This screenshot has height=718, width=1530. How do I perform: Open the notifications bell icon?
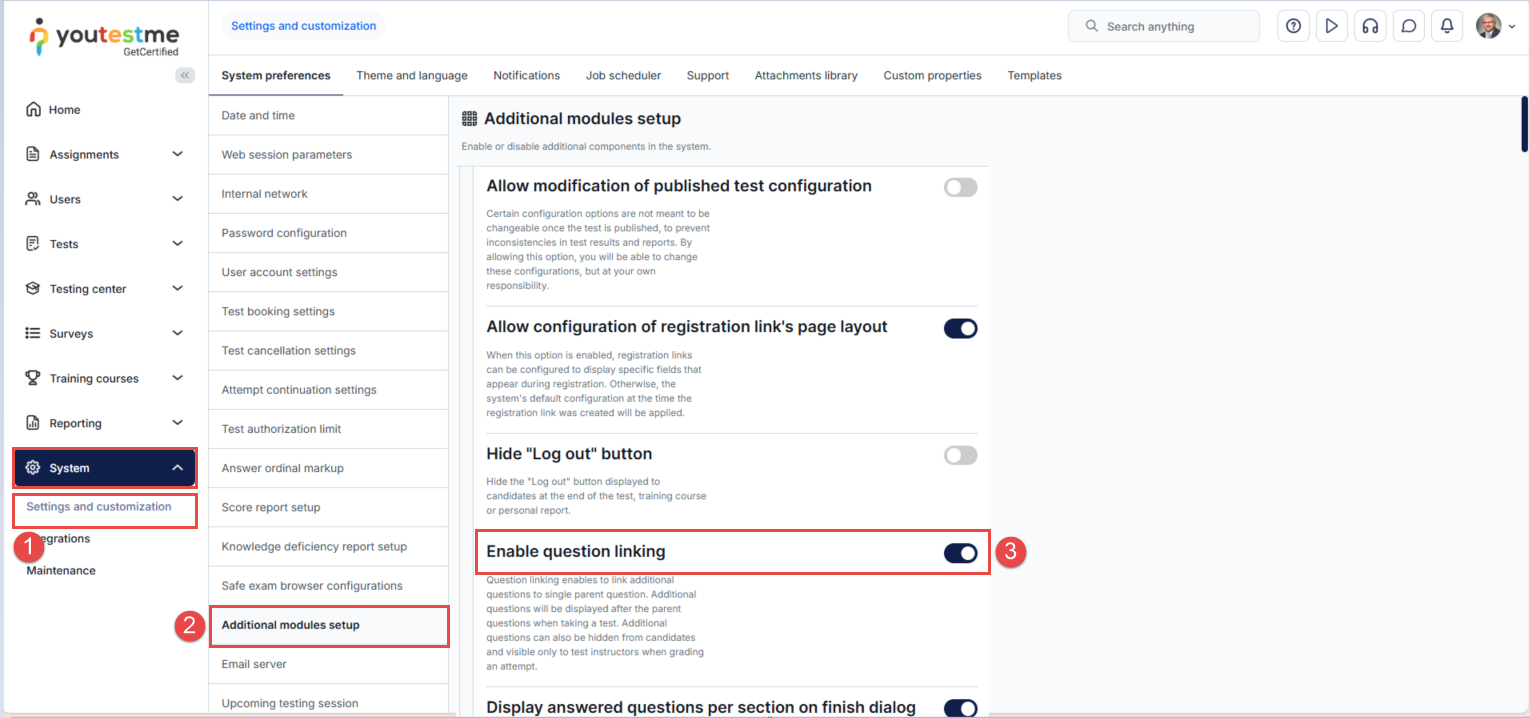tap(1446, 27)
